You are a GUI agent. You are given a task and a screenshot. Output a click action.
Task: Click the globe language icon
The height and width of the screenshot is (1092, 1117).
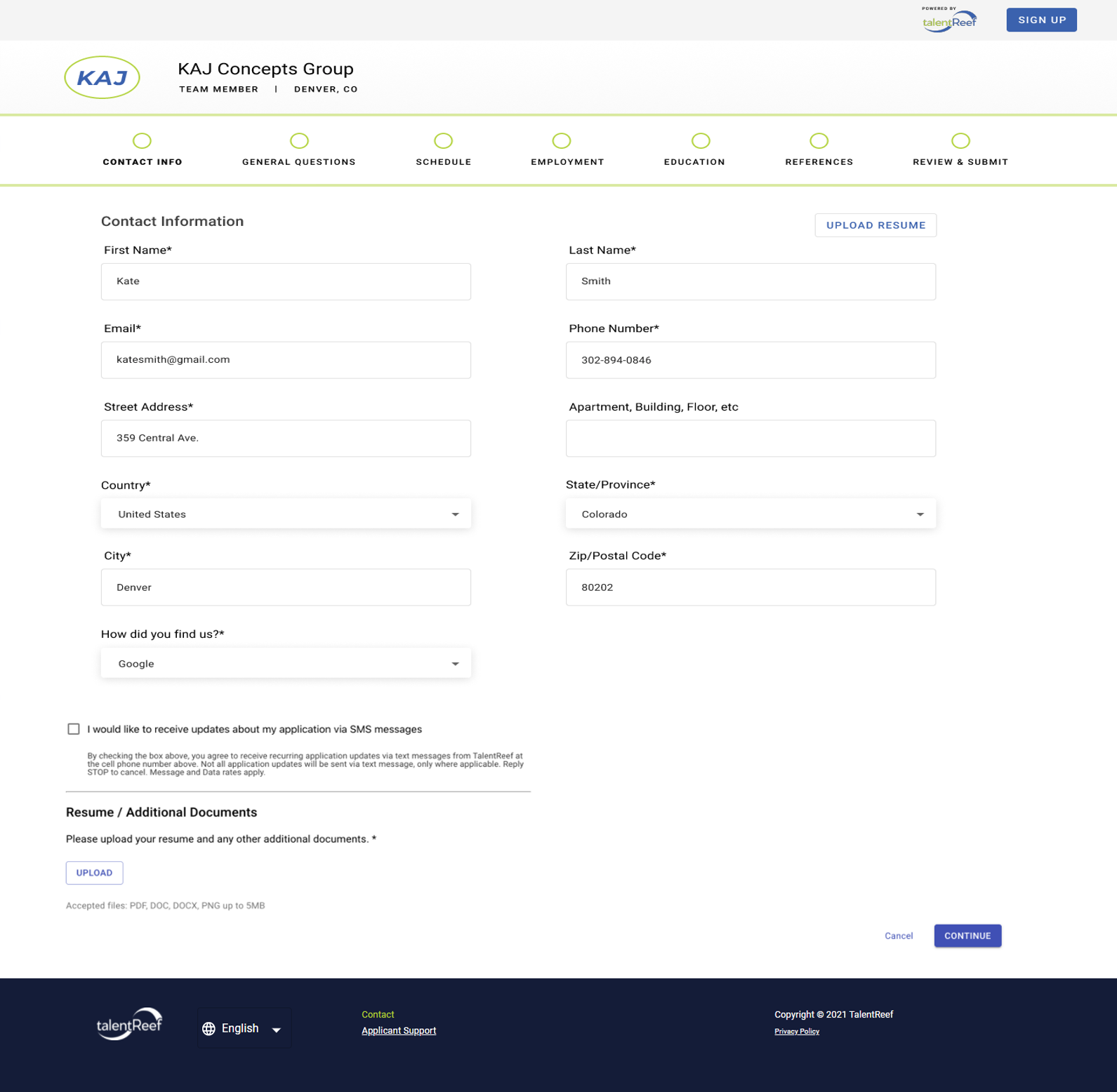pyautogui.click(x=209, y=1029)
